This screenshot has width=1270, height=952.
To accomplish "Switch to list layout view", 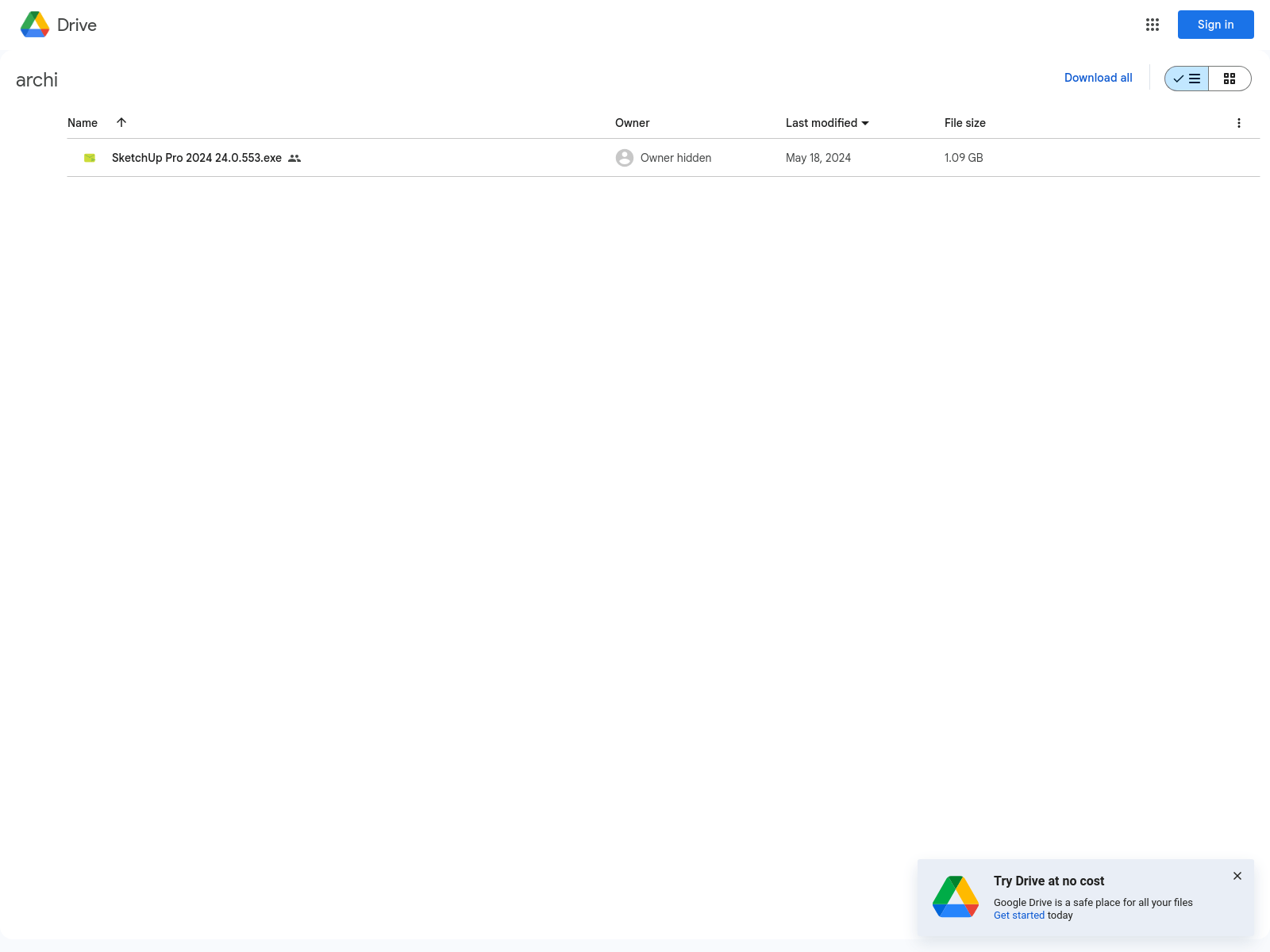I will [1187, 79].
